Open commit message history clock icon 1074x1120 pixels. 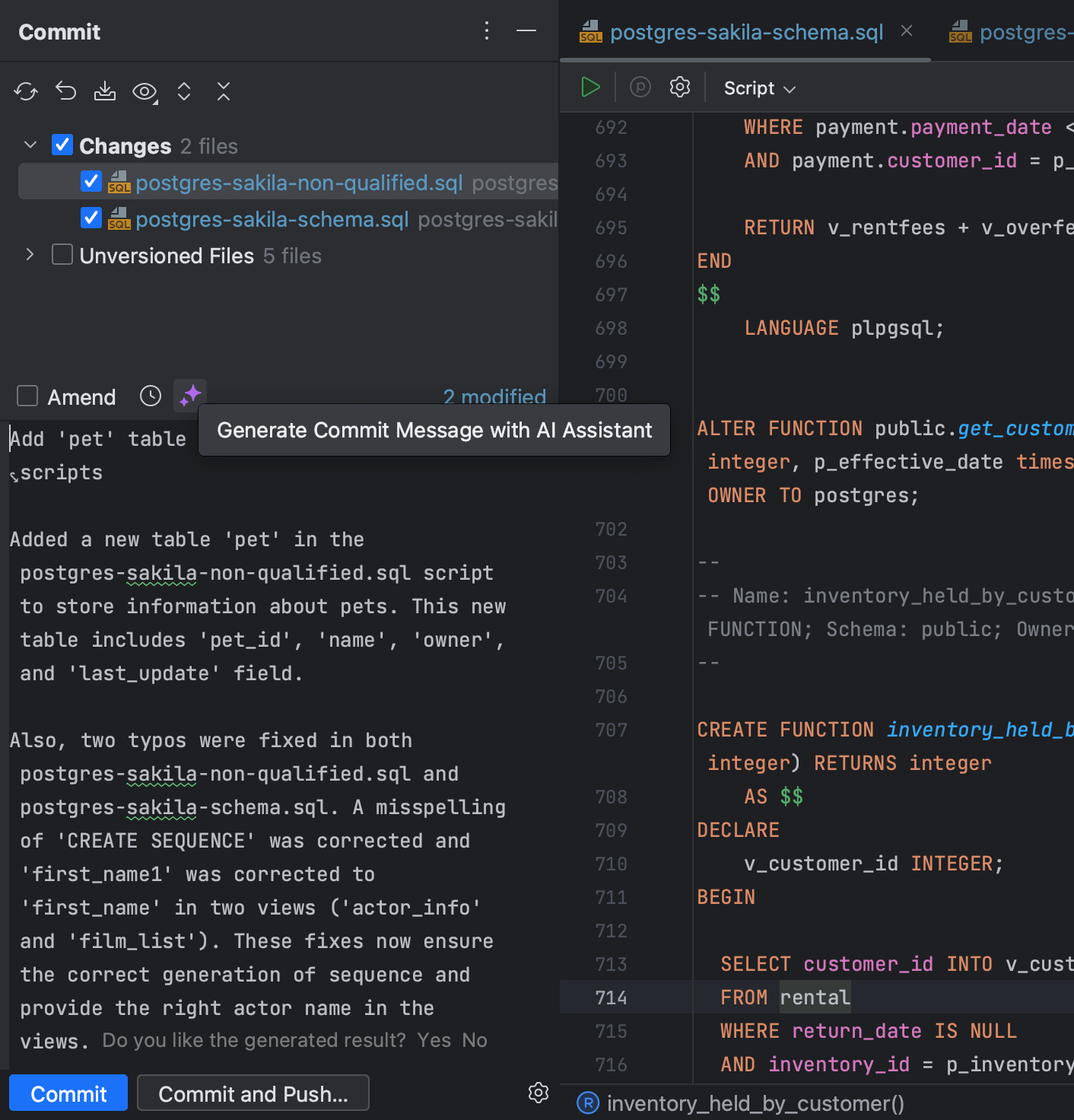(x=150, y=396)
